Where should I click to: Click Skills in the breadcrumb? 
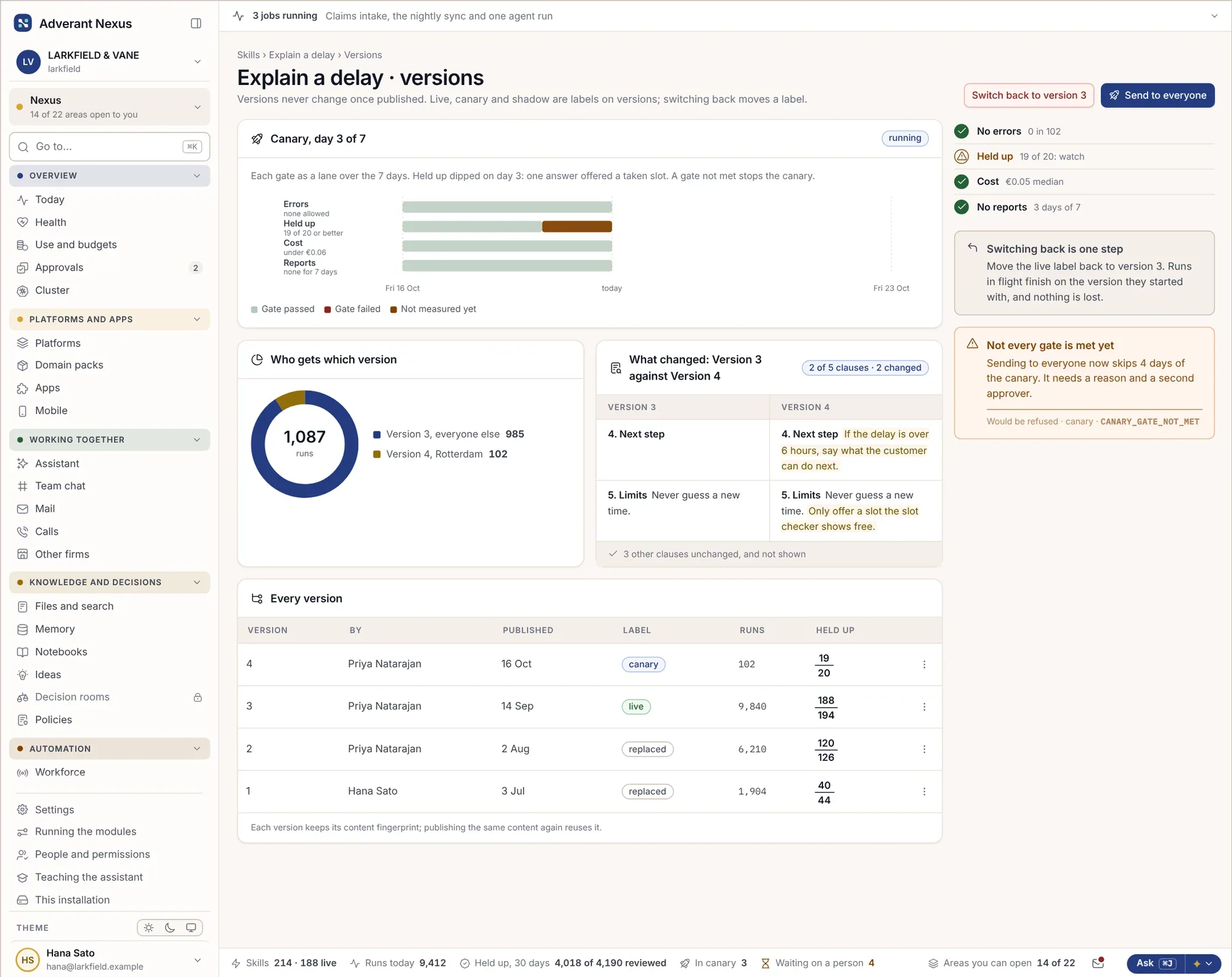tap(248, 55)
